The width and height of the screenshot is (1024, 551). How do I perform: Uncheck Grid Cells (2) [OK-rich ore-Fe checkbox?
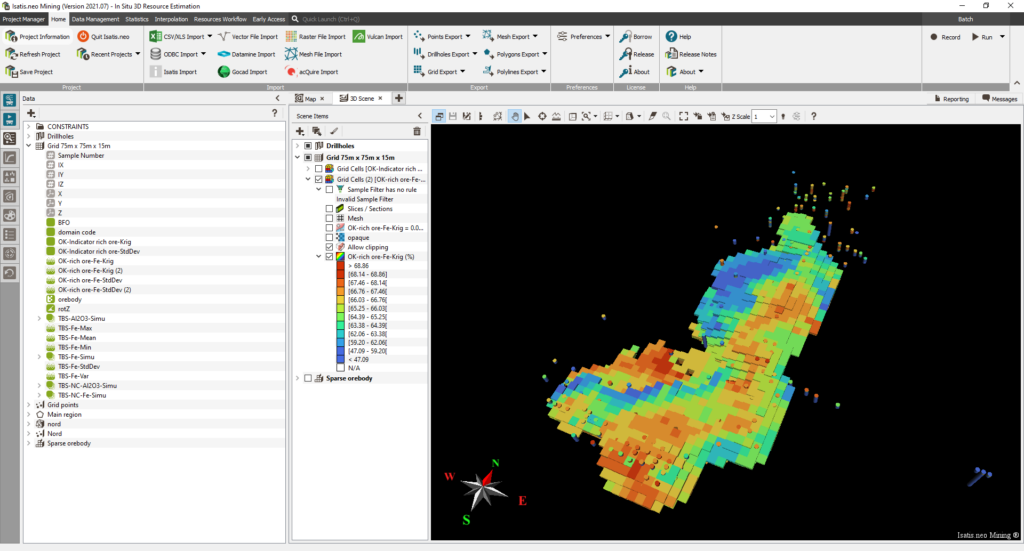pos(319,179)
